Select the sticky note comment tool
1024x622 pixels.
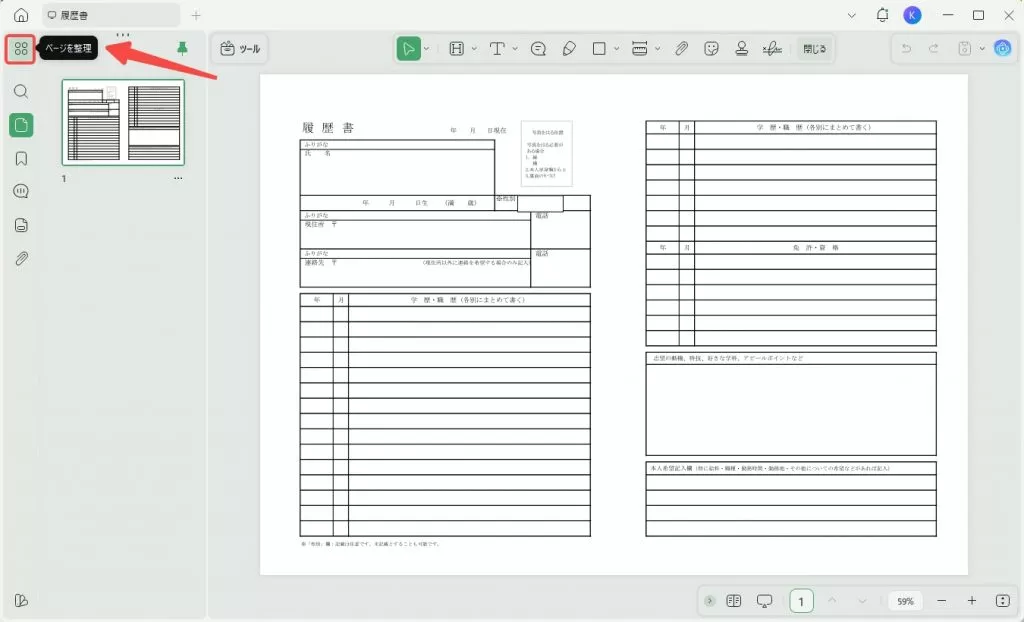coord(538,48)
